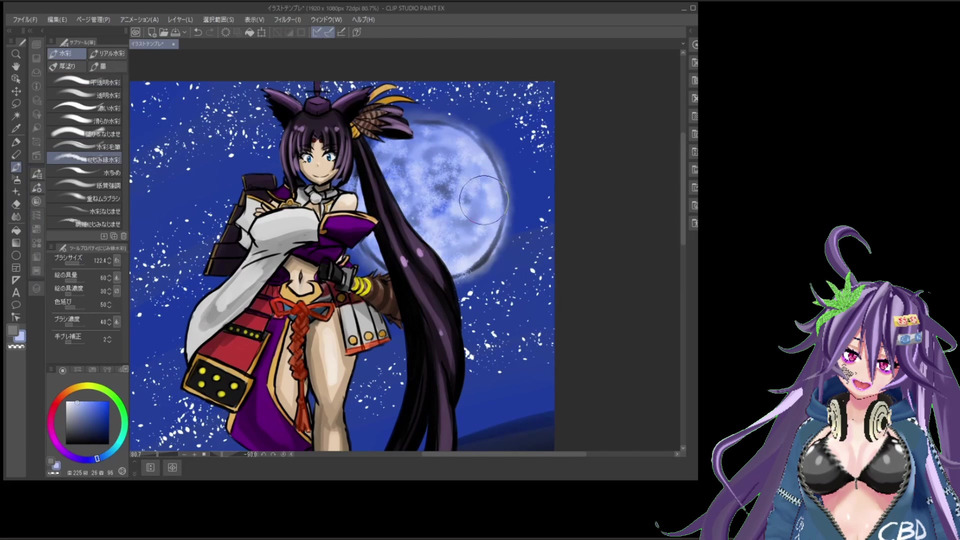Open the レイヤー(L) menu
The image size is (960, 540).
coord(180,20)
